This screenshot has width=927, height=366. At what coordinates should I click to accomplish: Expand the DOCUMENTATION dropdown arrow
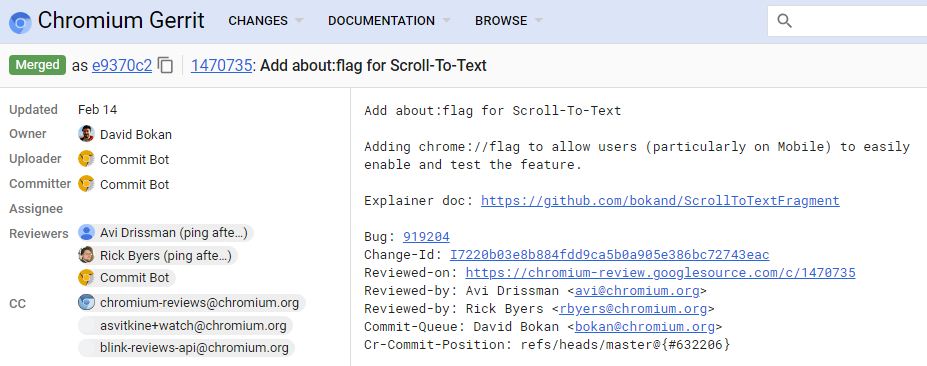pyautogui.click(x=446, y=21)
